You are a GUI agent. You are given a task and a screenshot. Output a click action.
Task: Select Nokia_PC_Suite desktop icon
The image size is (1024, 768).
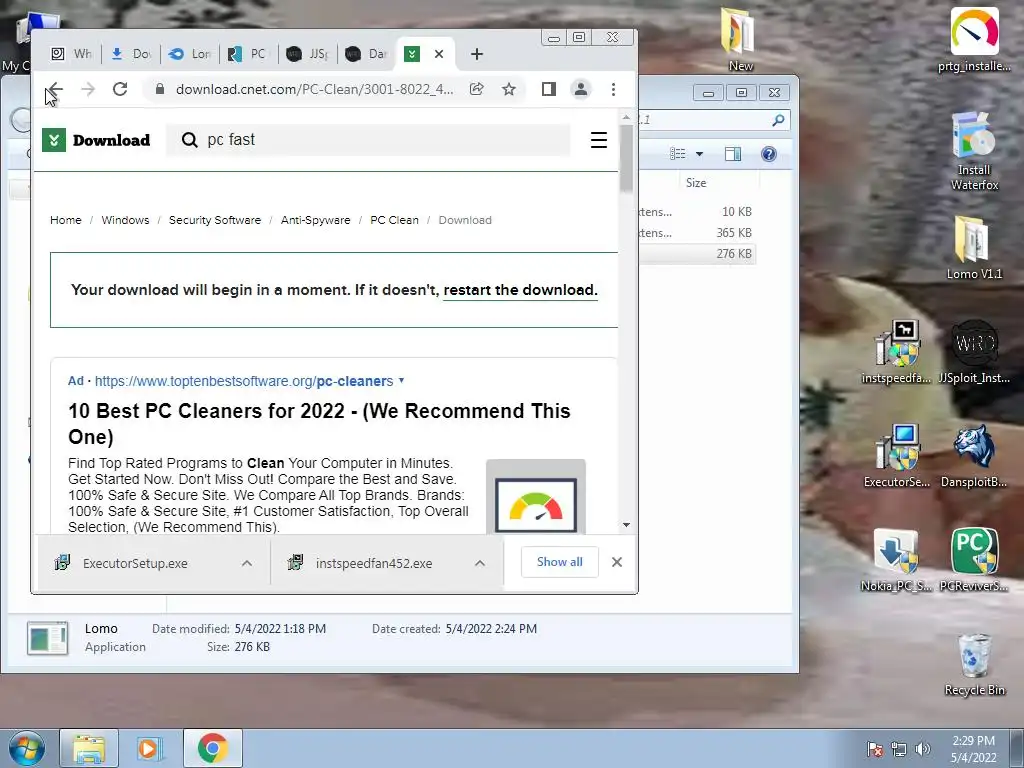point(897,560)
